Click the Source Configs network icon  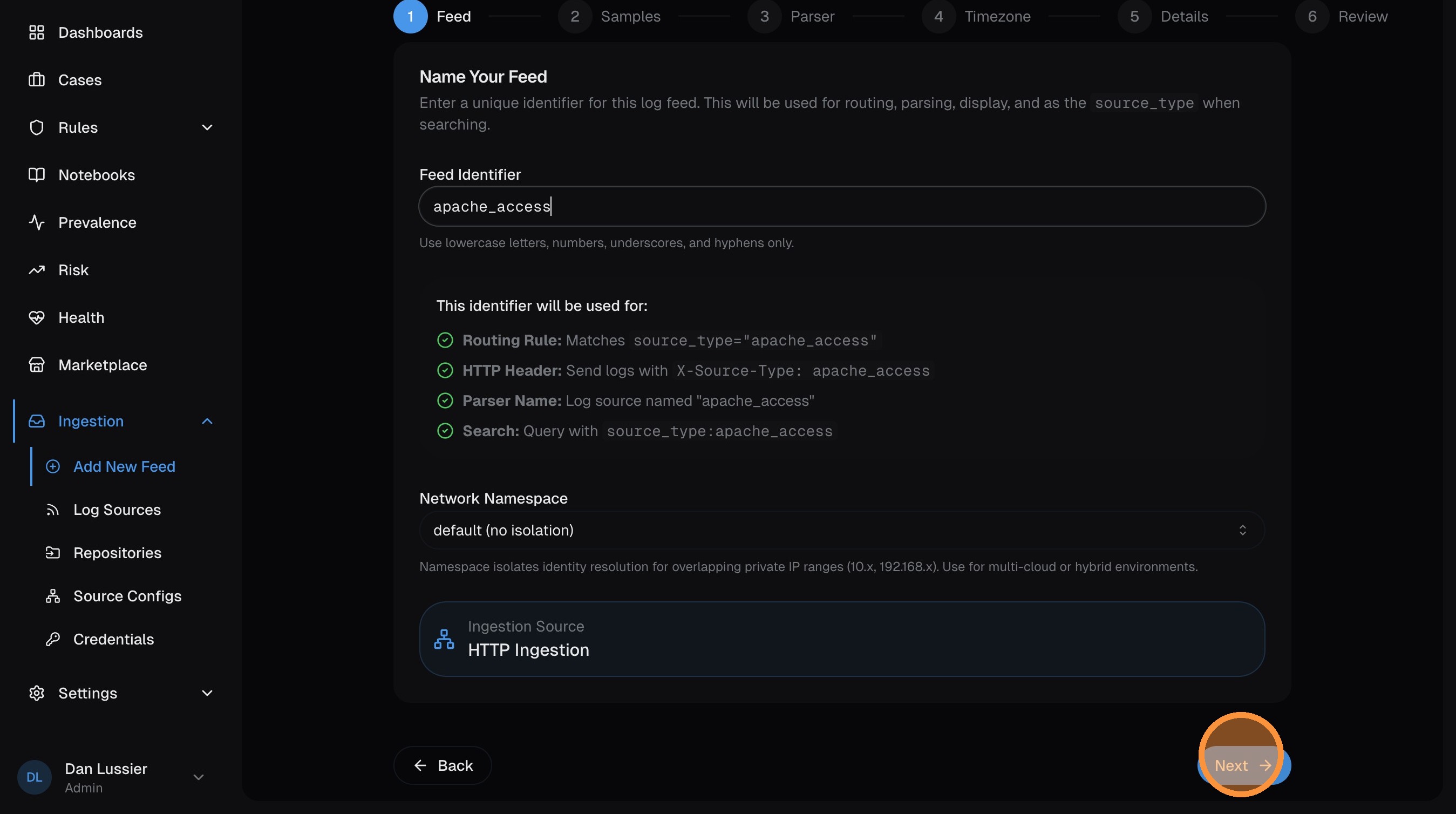pos(52,596)
